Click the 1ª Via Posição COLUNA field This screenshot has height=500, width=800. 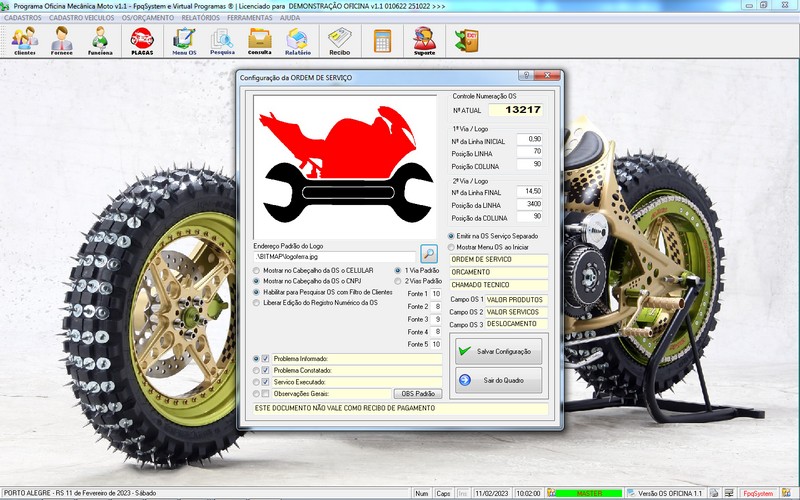530,164
